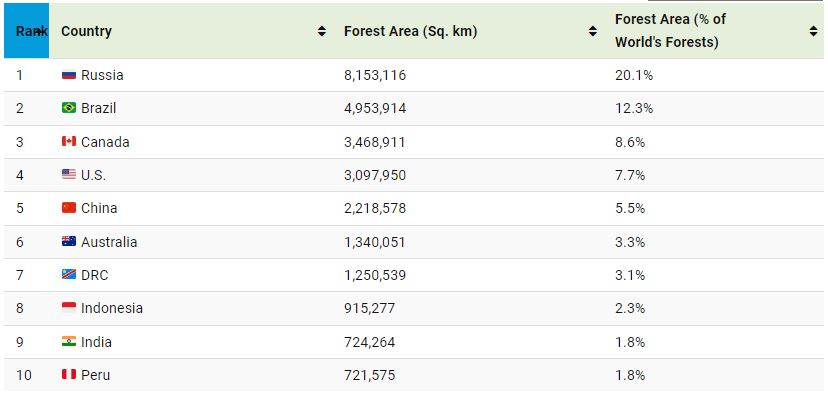Click the India flag icon
The image size is (828, 405).
(69, 342)
